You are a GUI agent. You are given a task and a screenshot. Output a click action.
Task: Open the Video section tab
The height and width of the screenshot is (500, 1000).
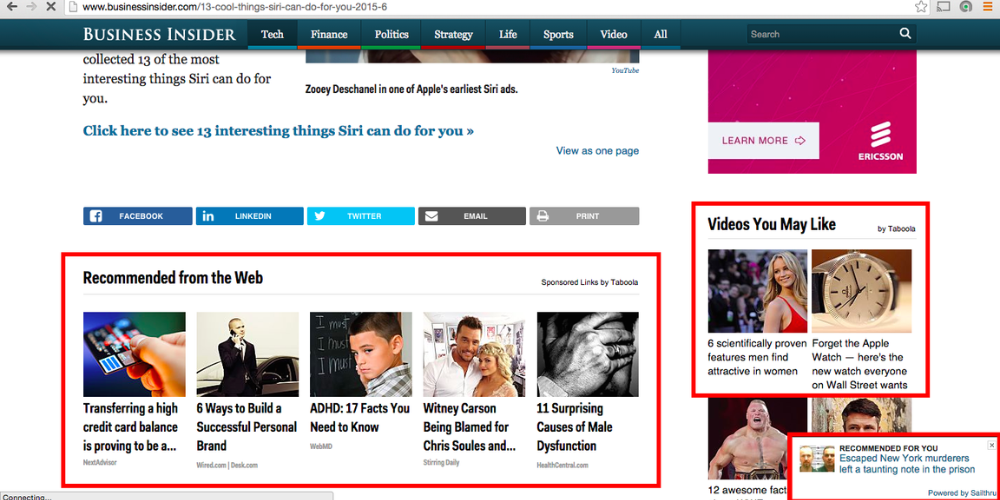pos(614,34)
